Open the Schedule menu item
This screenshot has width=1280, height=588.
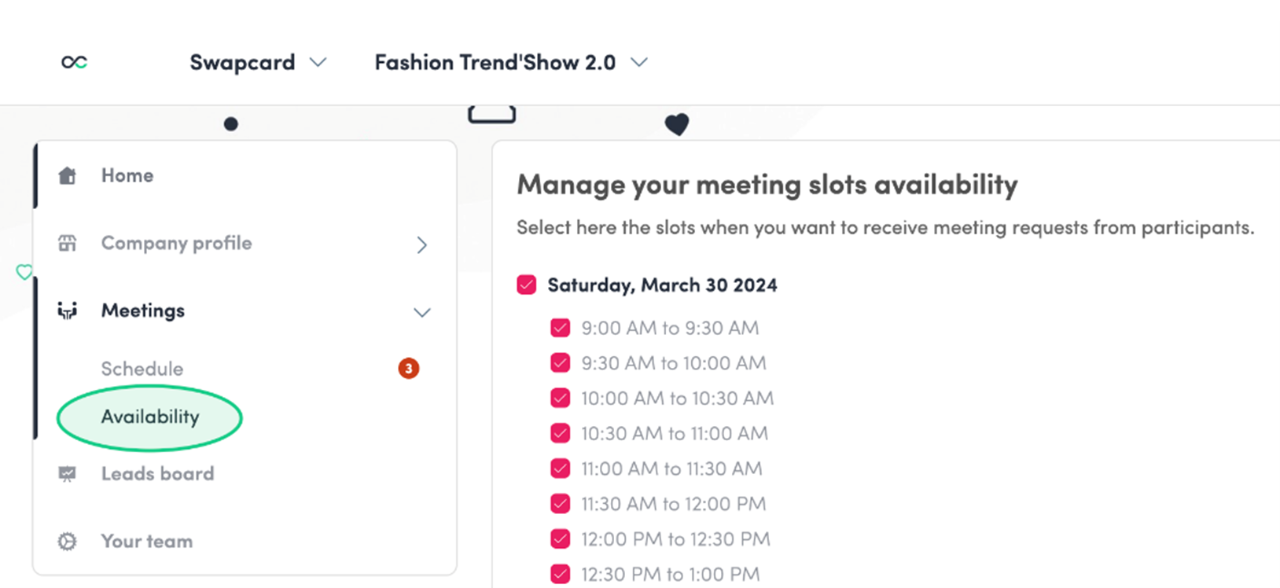click(x=142, y=369)
